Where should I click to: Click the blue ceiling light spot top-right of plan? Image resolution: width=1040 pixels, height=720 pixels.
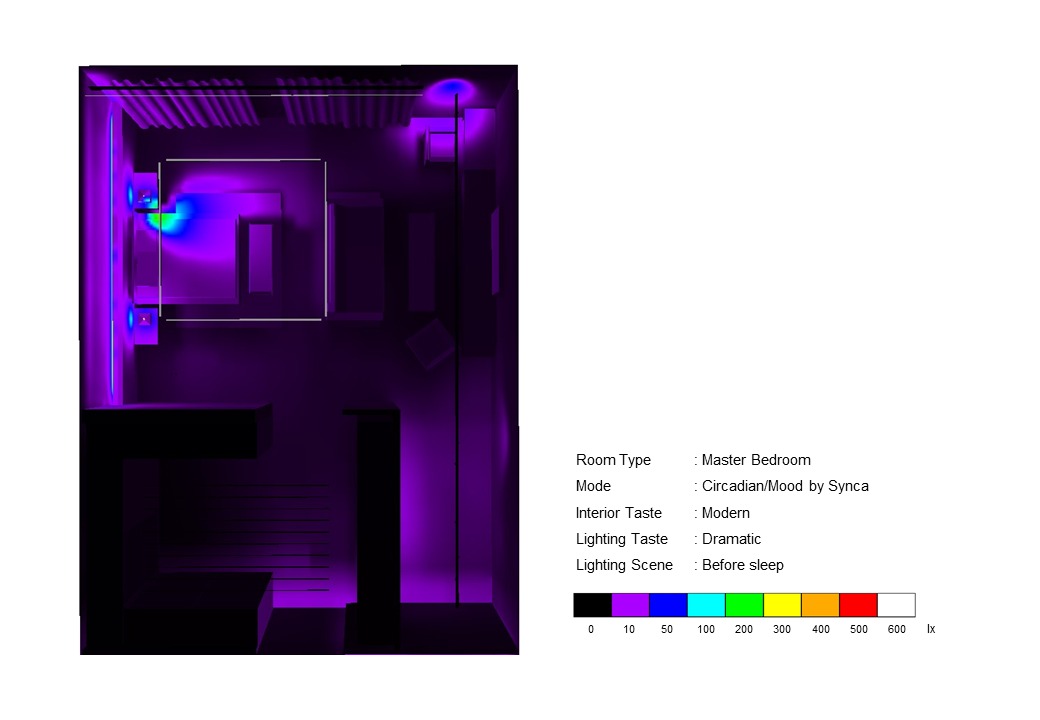tap(452, 88)
